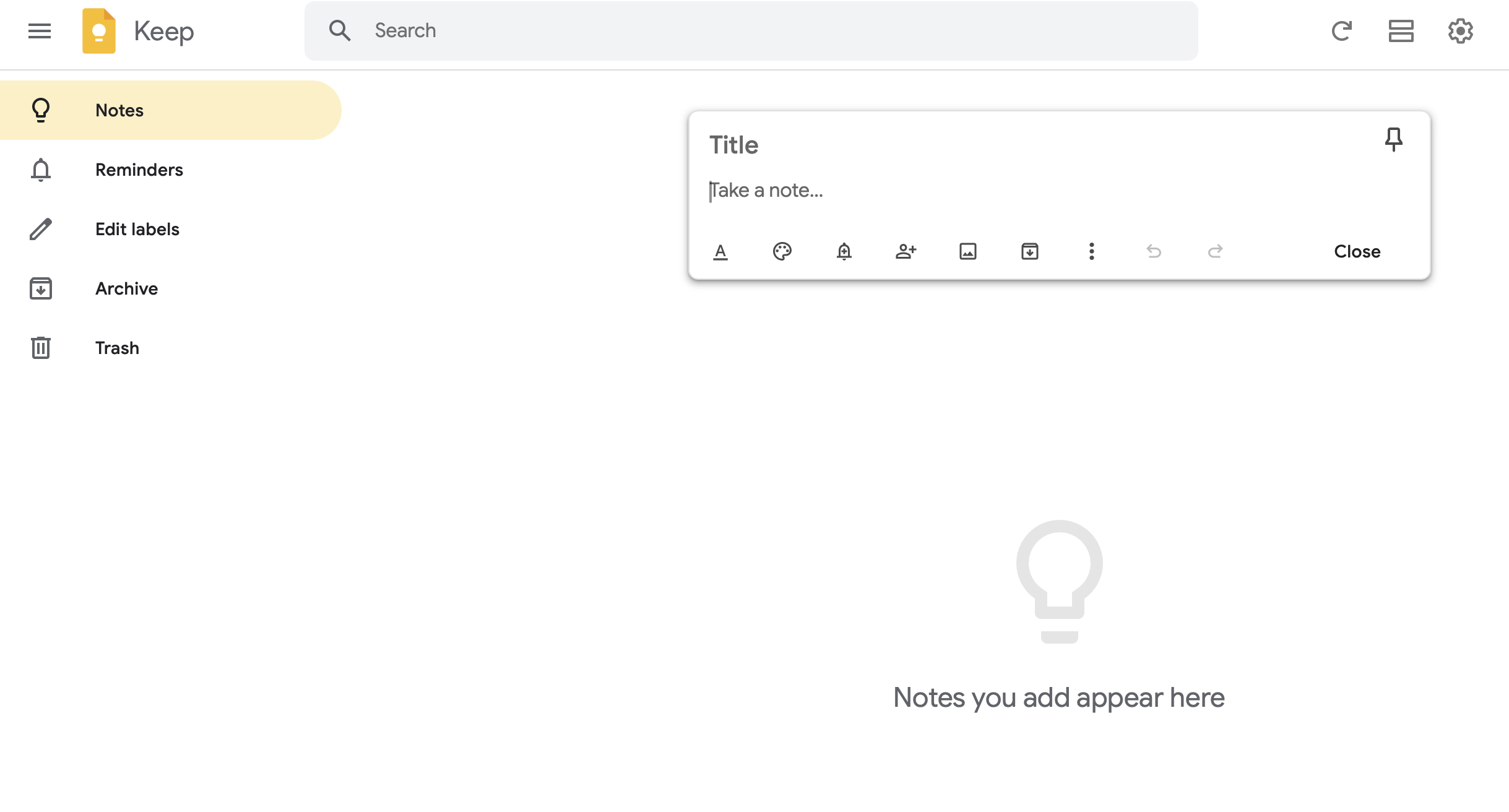Open the Settings gear menu
This screenshot has height=812, width=1509.
click(x=1460, y=31)
